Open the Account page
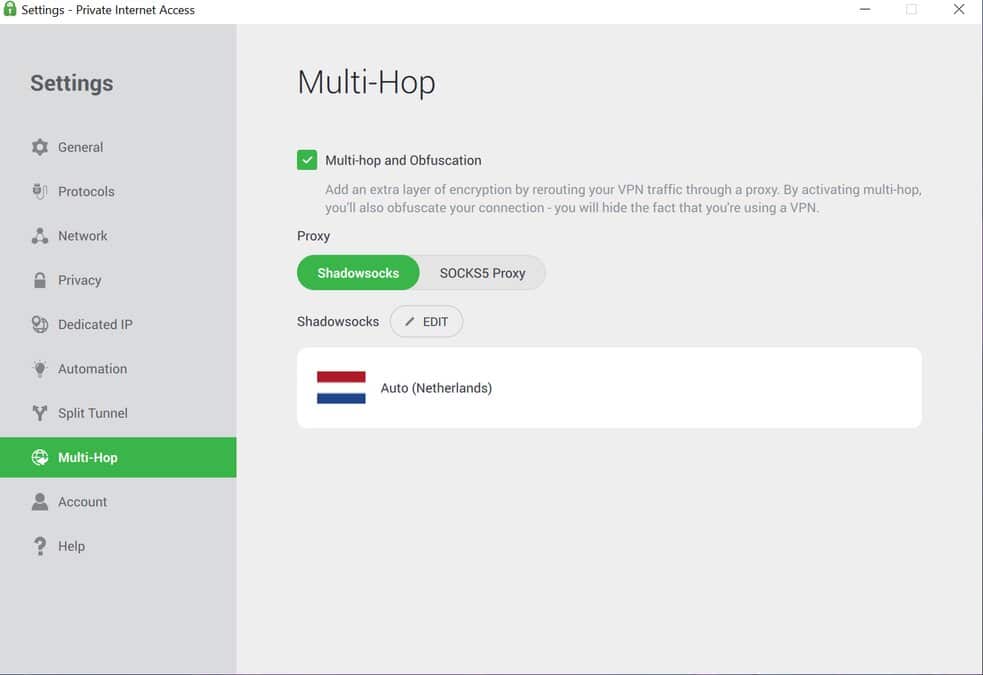This screenshot has width=983, height=675. pyautogui.click(x=118, y=501)
